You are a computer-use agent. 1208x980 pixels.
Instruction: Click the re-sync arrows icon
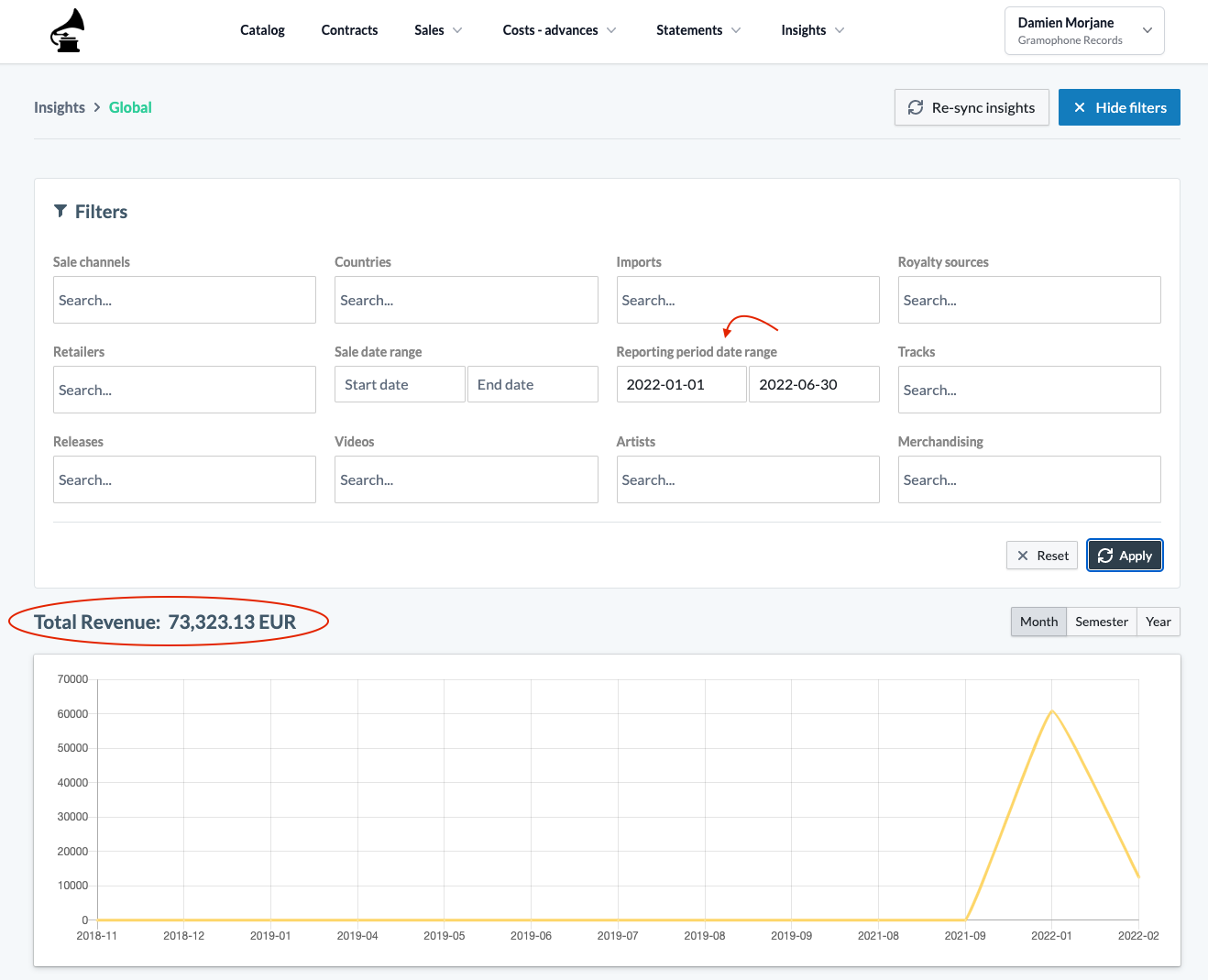916,107
